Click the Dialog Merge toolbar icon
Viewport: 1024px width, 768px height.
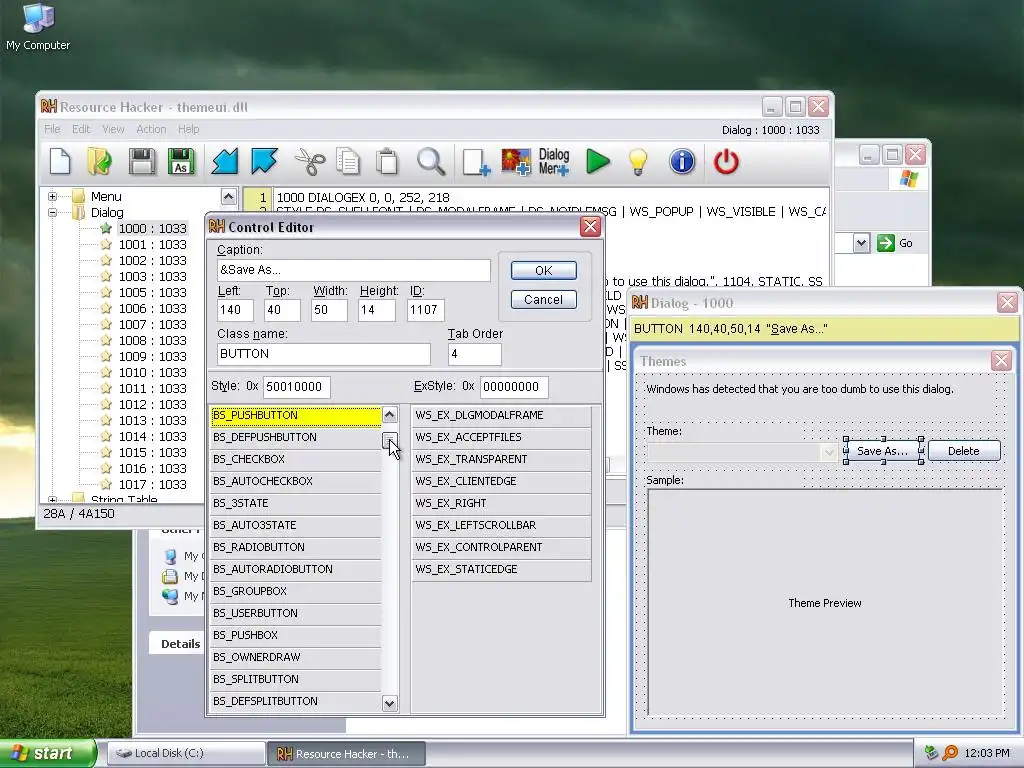point(554,161)
